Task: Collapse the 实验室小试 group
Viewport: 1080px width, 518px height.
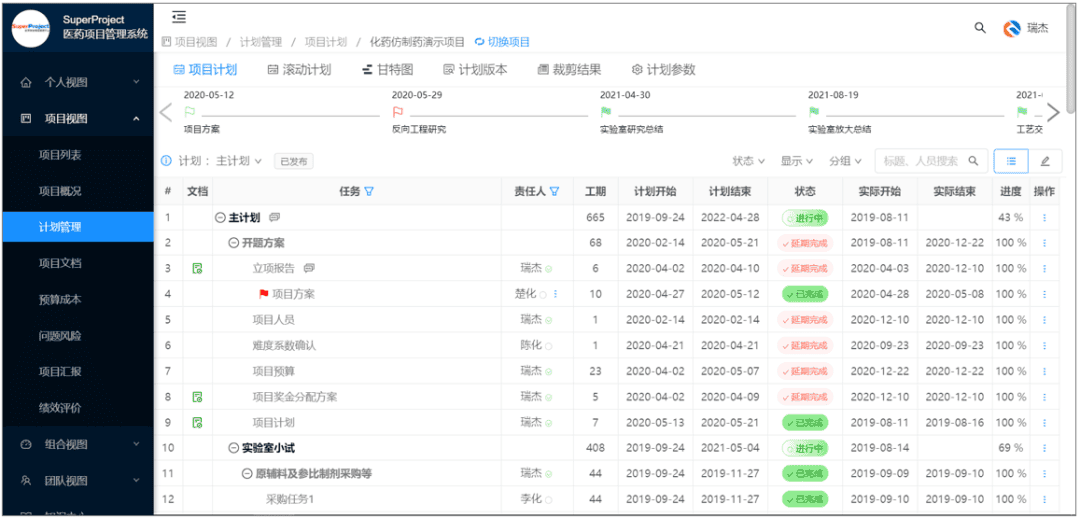Action: [x=233, y=448]
